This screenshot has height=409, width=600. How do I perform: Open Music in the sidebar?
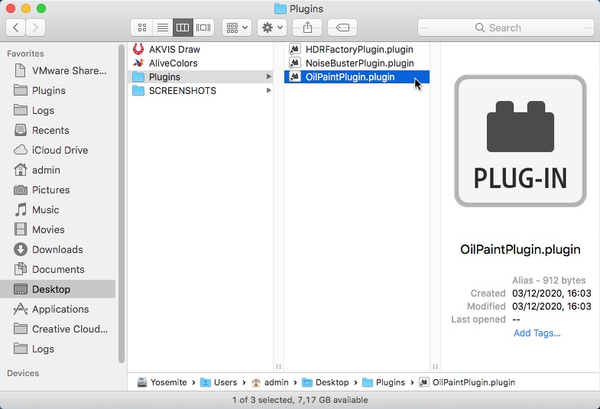coord(60,210)
